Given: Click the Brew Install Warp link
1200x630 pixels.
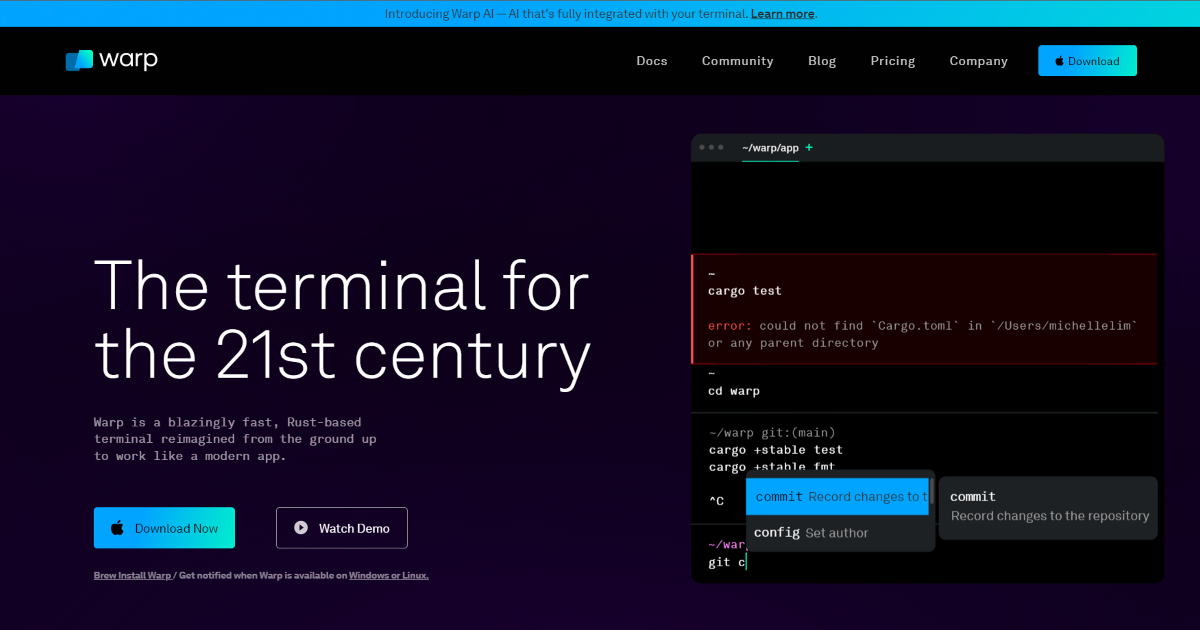Looking at the screenshot, I should [x=132, y=576].
